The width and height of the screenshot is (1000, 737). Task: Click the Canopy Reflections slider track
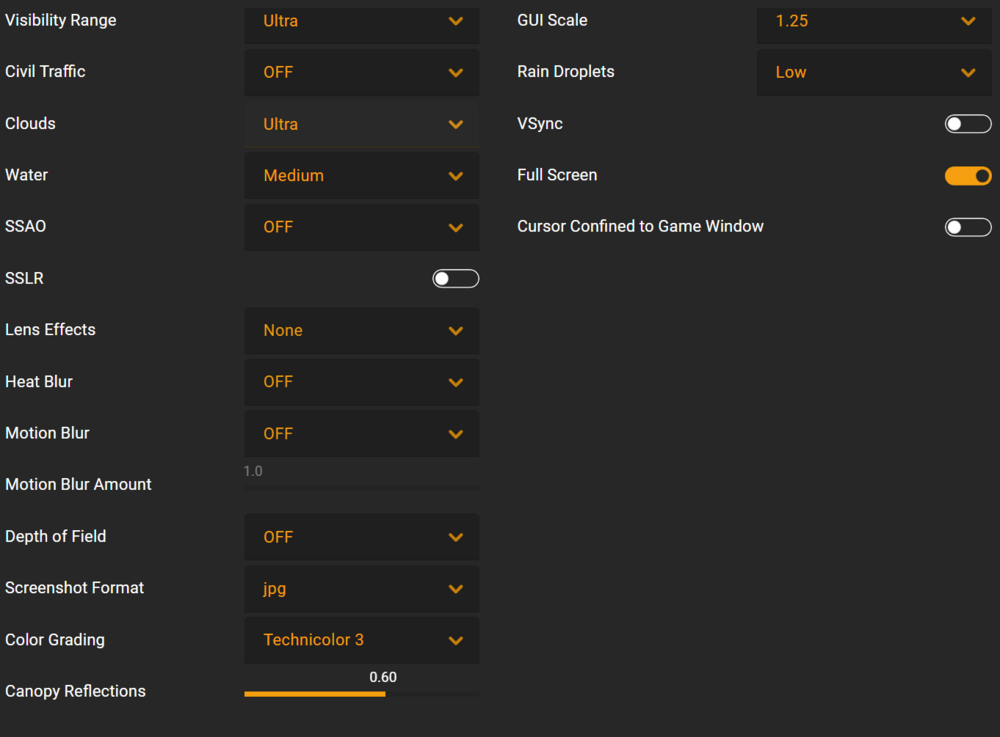[361, 693]
